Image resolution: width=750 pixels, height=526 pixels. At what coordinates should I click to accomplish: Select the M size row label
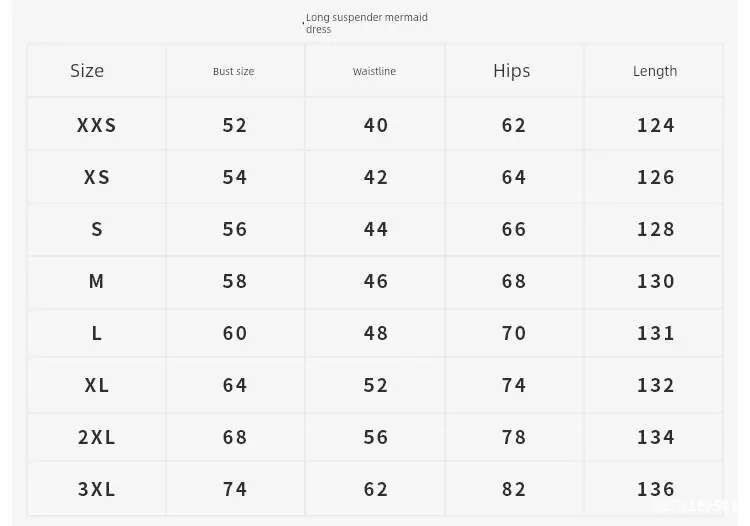tap(96, 281)
